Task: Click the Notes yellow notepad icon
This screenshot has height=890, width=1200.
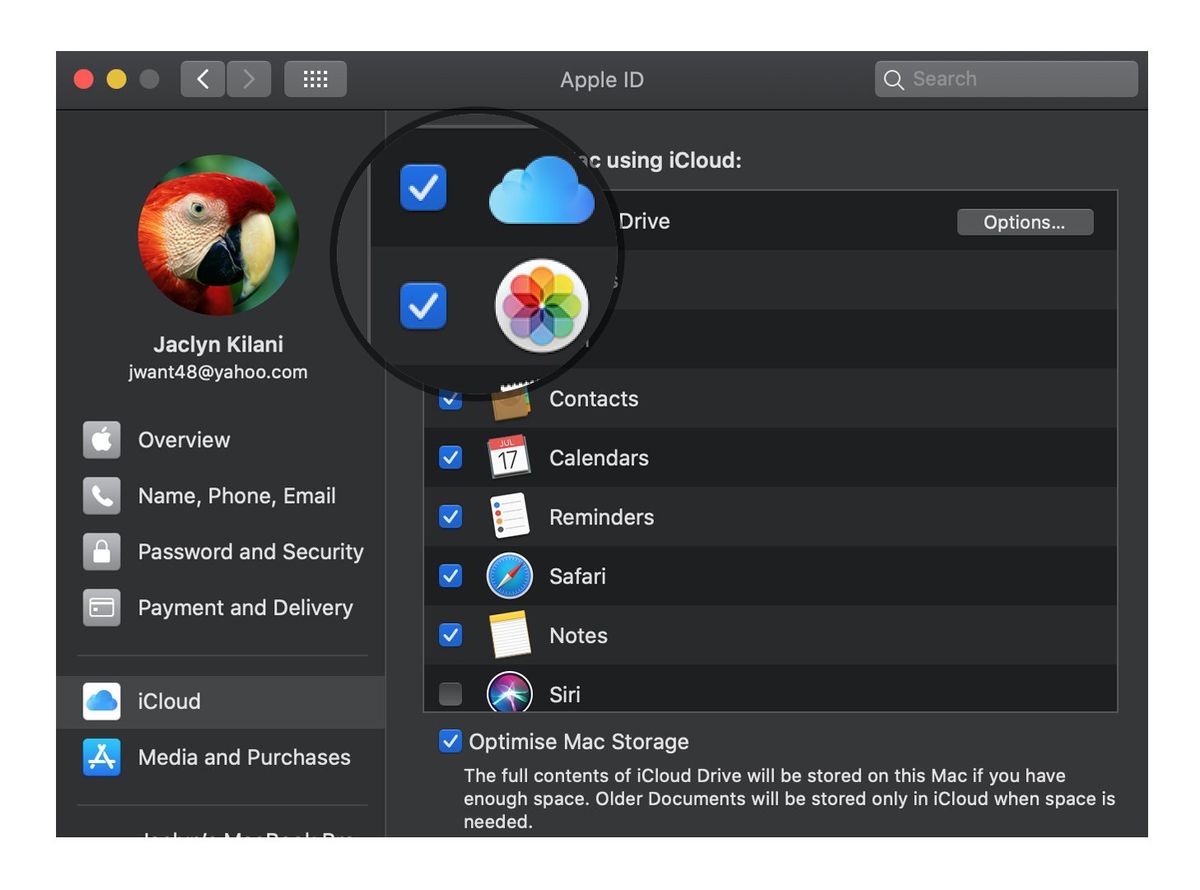Action: click(510, 635)
